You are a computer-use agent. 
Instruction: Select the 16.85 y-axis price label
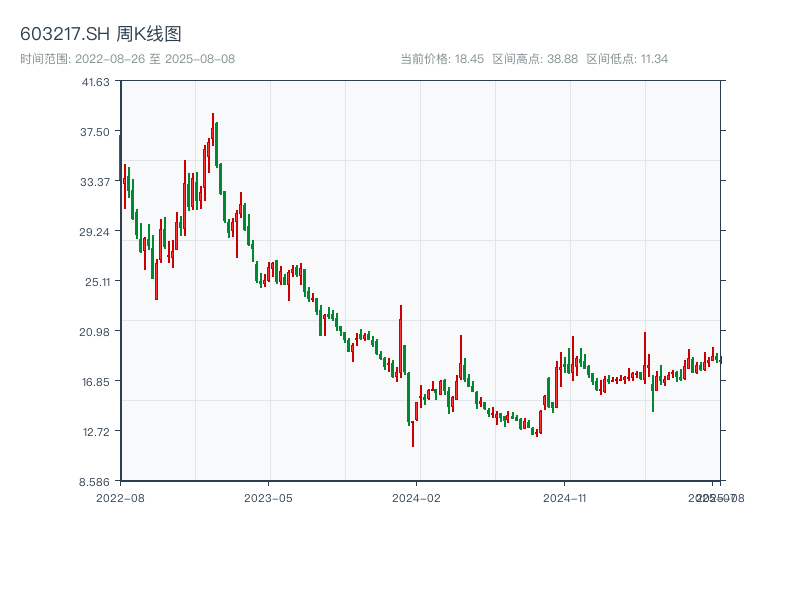coord(96,382)
